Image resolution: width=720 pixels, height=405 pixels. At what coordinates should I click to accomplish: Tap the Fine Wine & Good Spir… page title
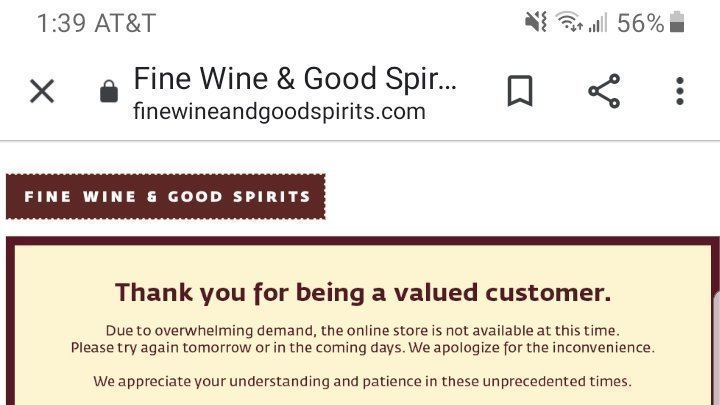click(x=294, y=79)
